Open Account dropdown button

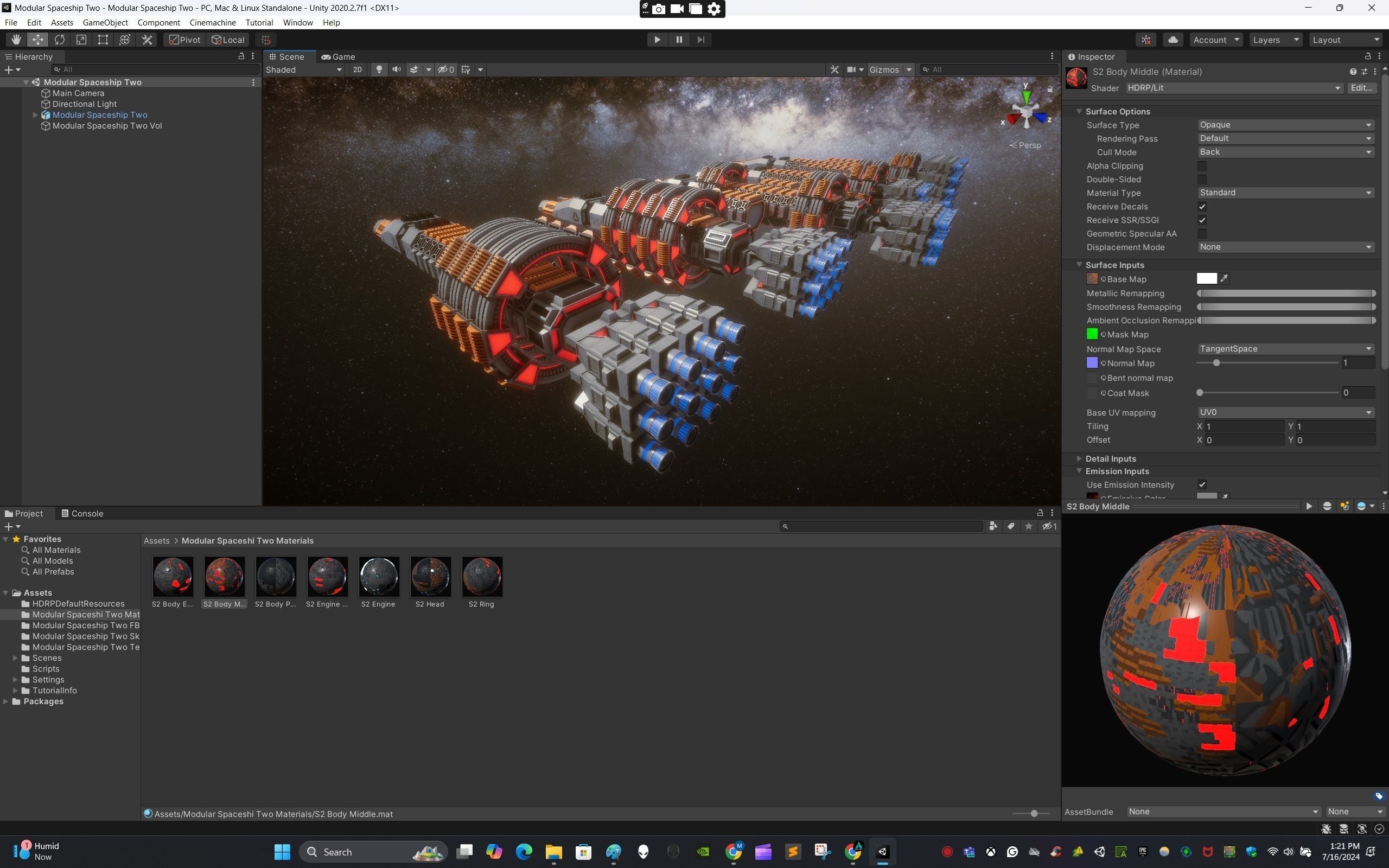click(x=1216, y=40)
